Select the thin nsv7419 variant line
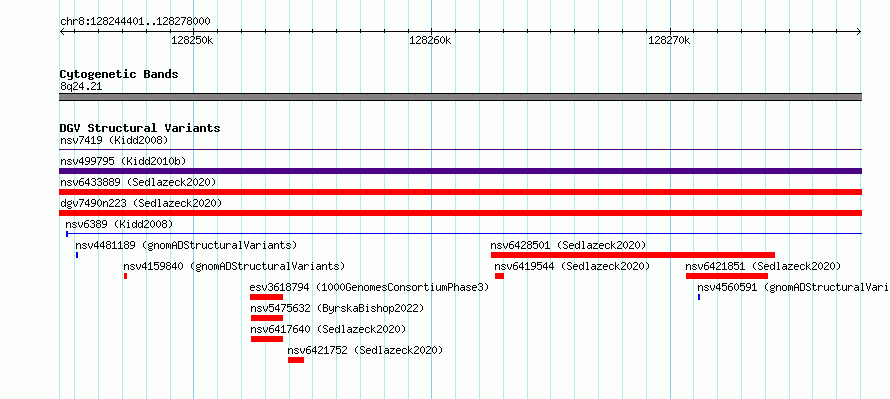890x399 pixels. click(x=460, y=150)
